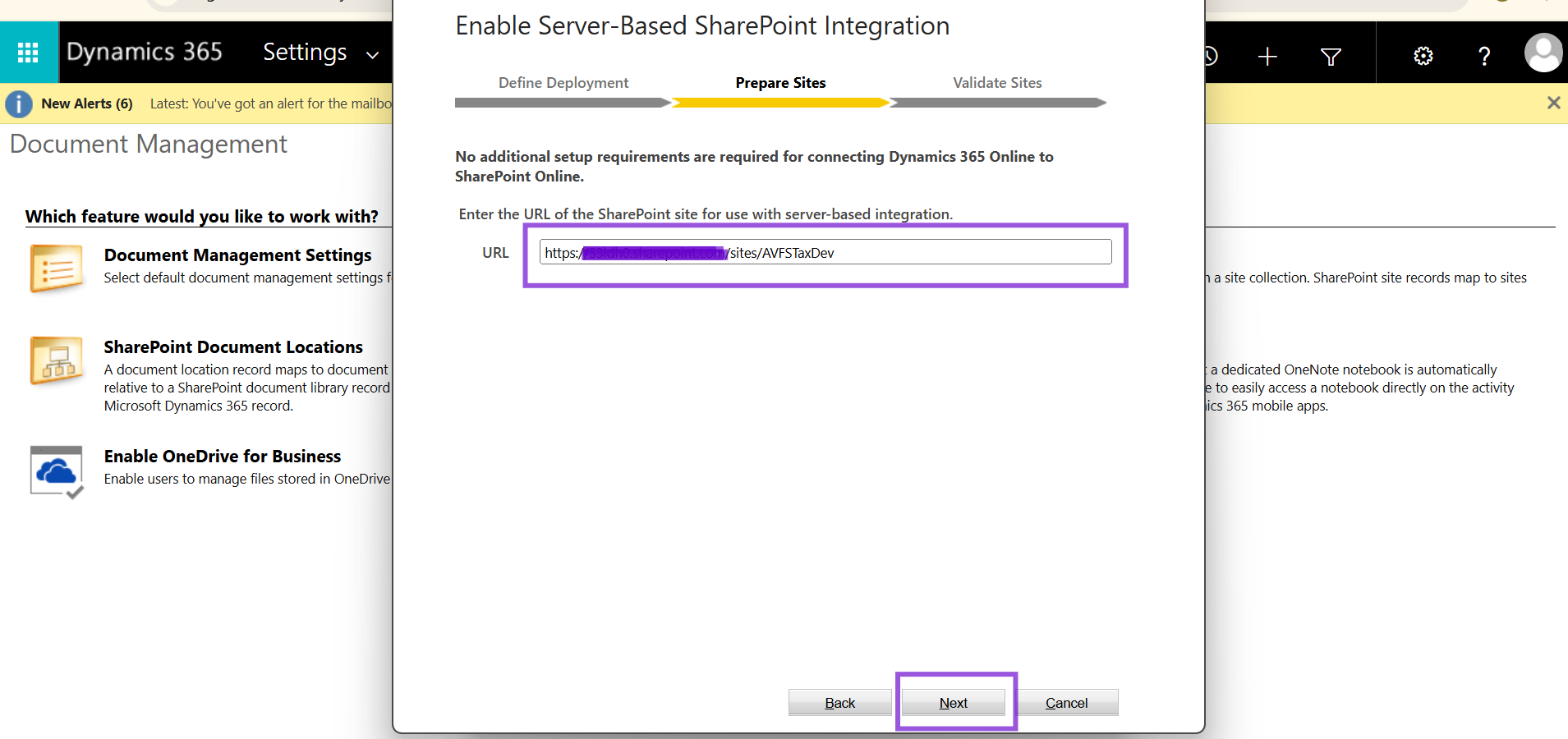The height and width of the screenshot is (739, 1568).
Task: Select the Prepare Sites wizard step
Action: 780,83
